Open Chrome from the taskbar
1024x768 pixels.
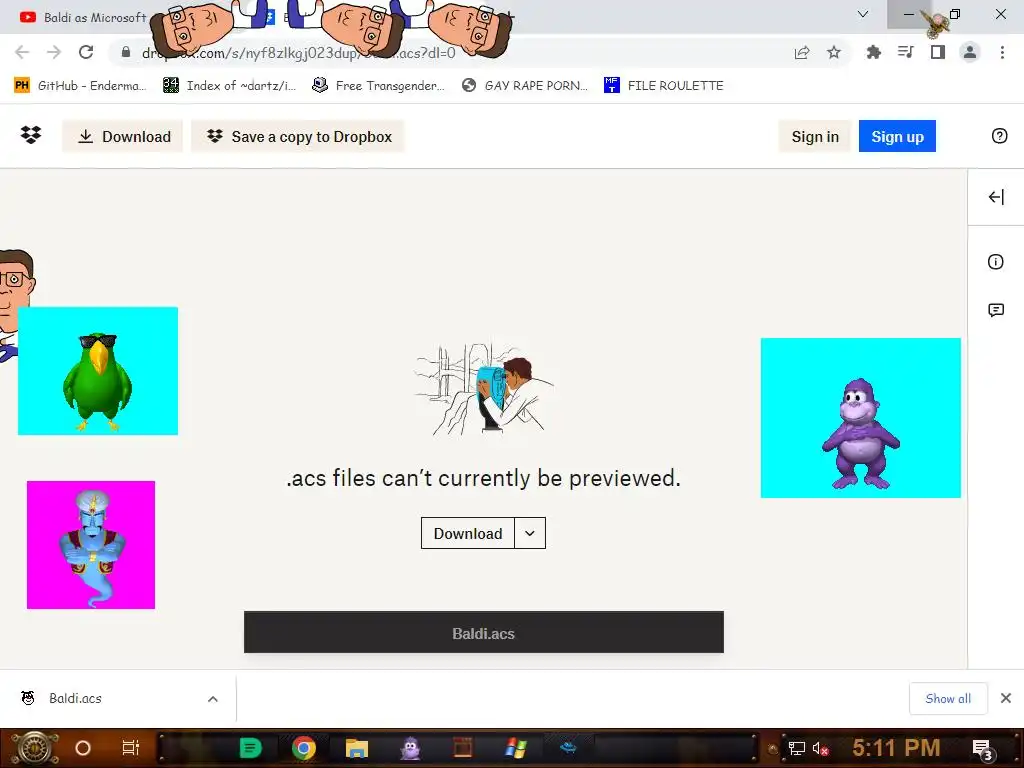(x=304, y=748)
